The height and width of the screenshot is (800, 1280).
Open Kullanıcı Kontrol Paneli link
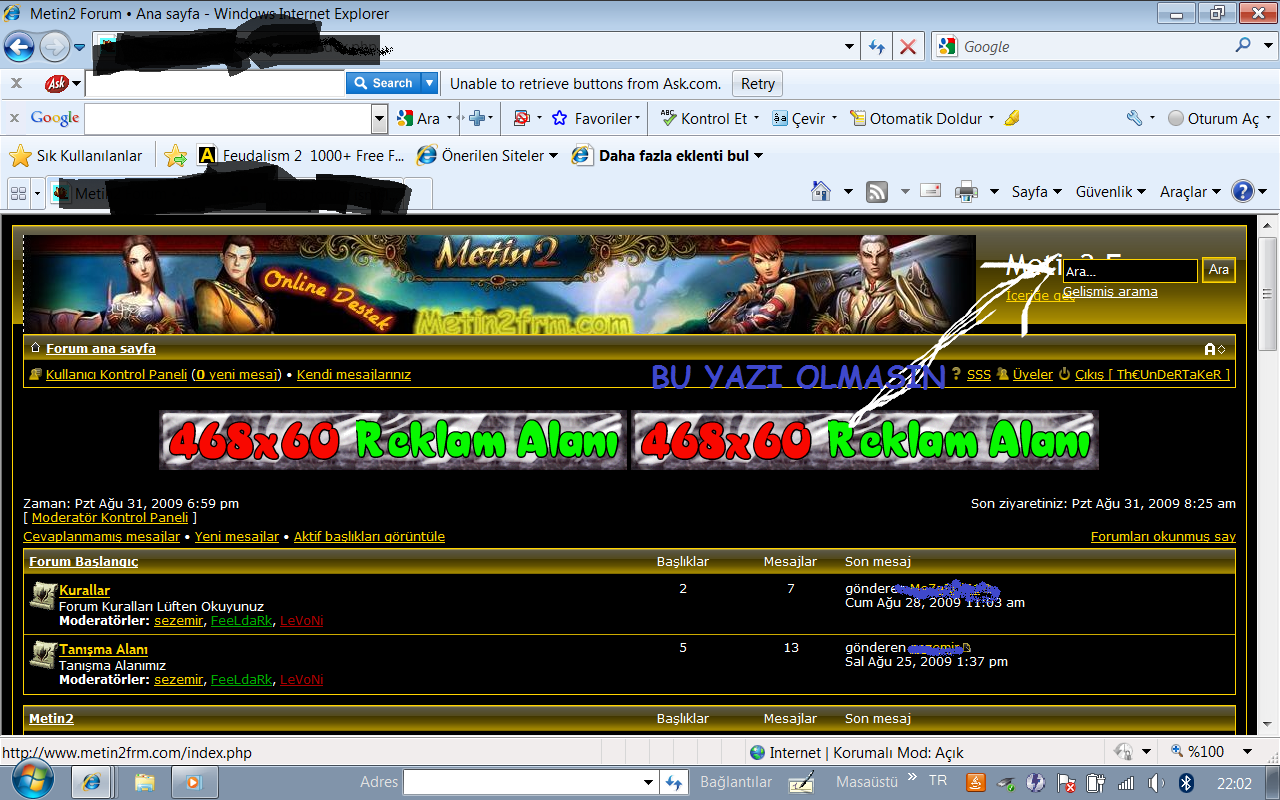[x=116, y=375]
